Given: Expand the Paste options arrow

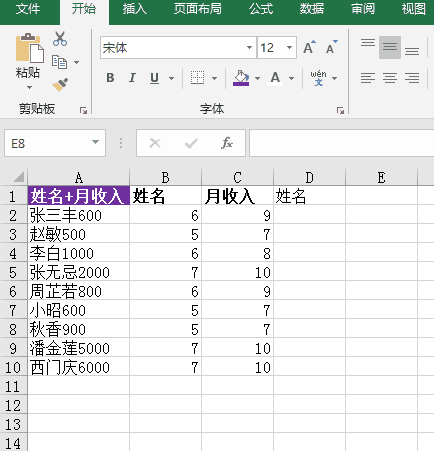Looking at the screenshot, I should [x=29, y=87].
